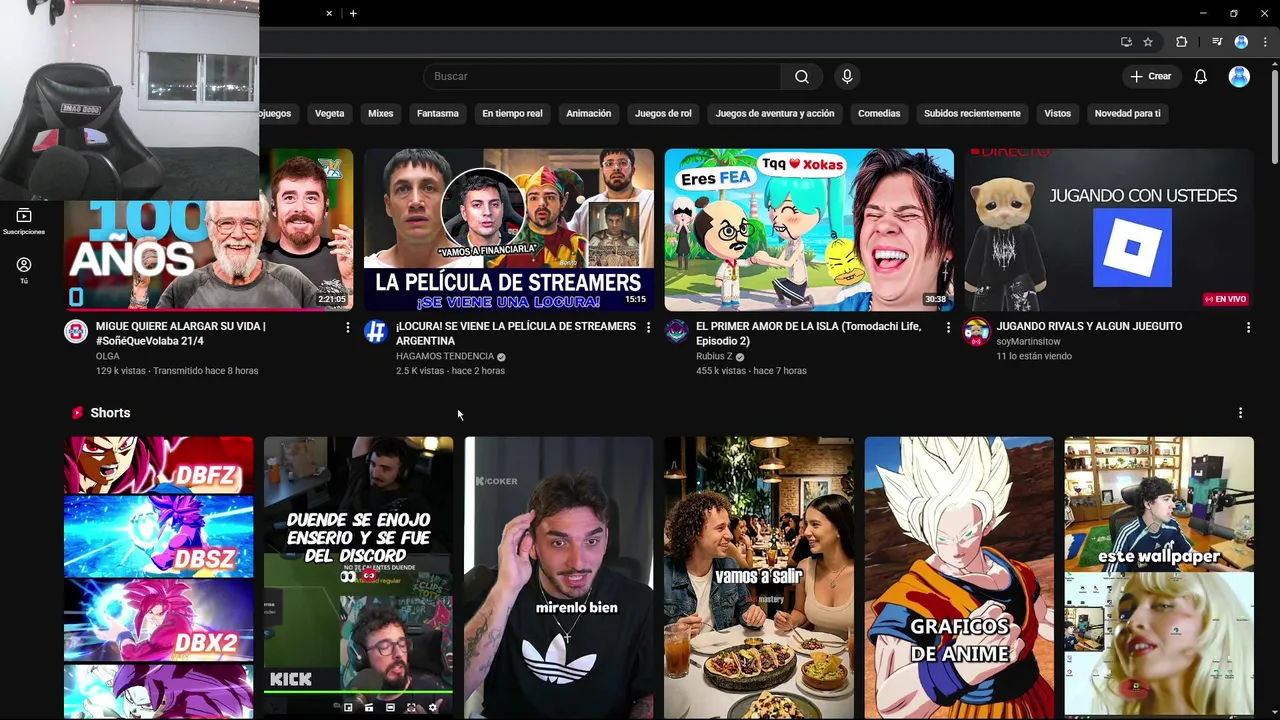
Task: Open the media control icon in toolbar
Action: pos(1217,42)
